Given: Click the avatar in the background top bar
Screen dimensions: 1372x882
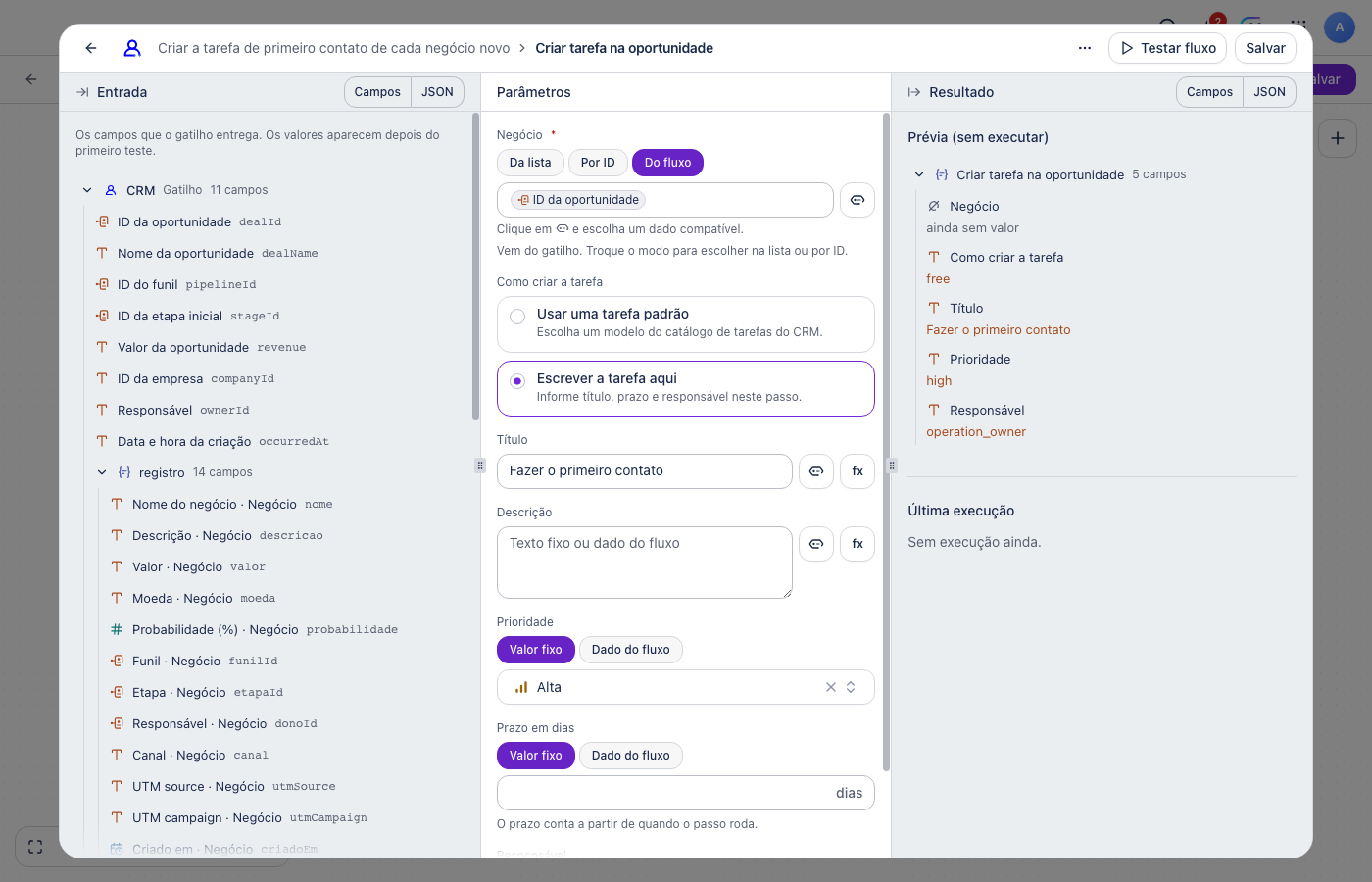Looking at the screenshot, I should click(1340, 27).
